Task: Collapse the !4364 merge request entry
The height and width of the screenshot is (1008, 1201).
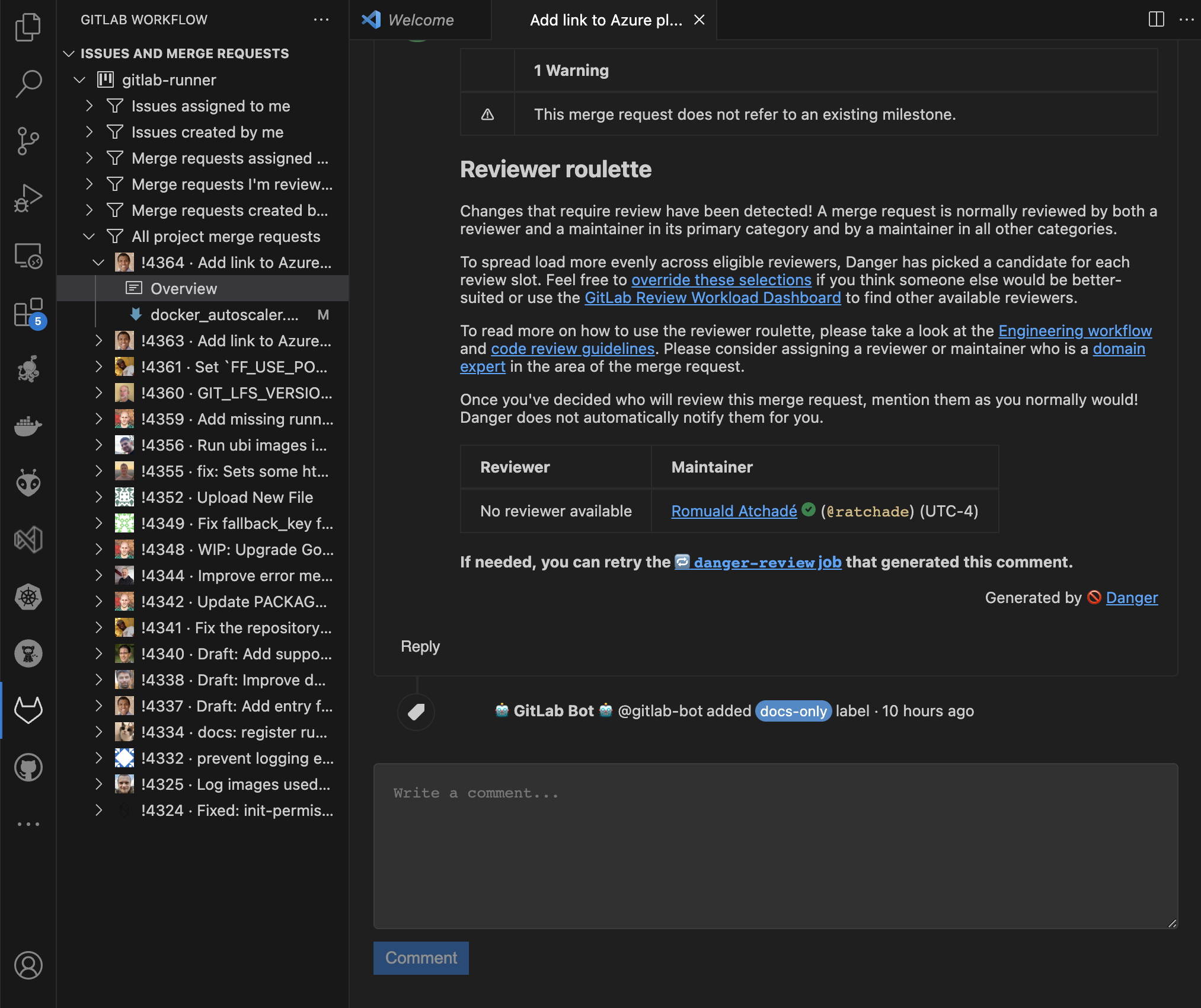Action: [98, 262]
